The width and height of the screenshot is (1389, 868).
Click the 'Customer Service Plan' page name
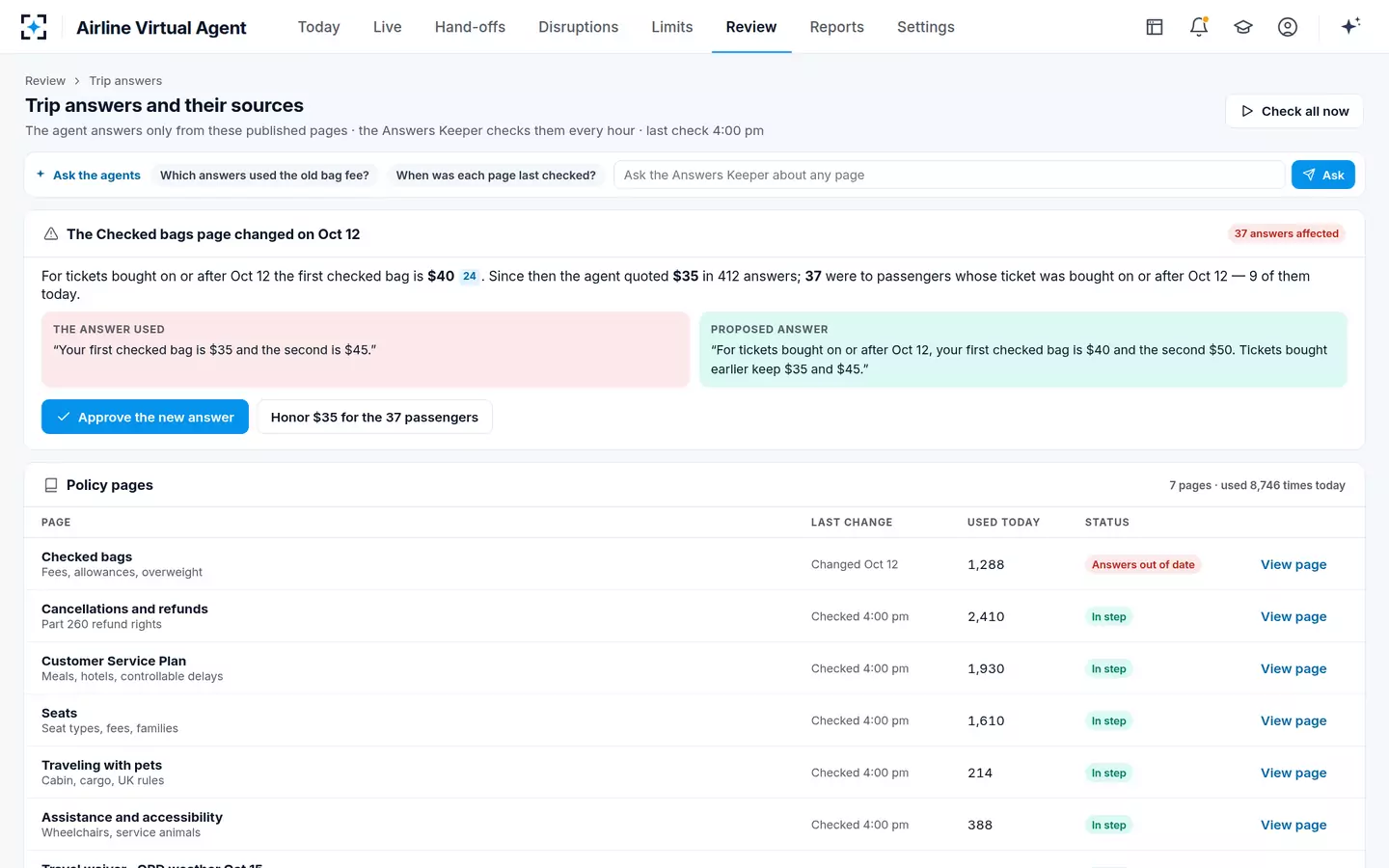pos(114,661)
